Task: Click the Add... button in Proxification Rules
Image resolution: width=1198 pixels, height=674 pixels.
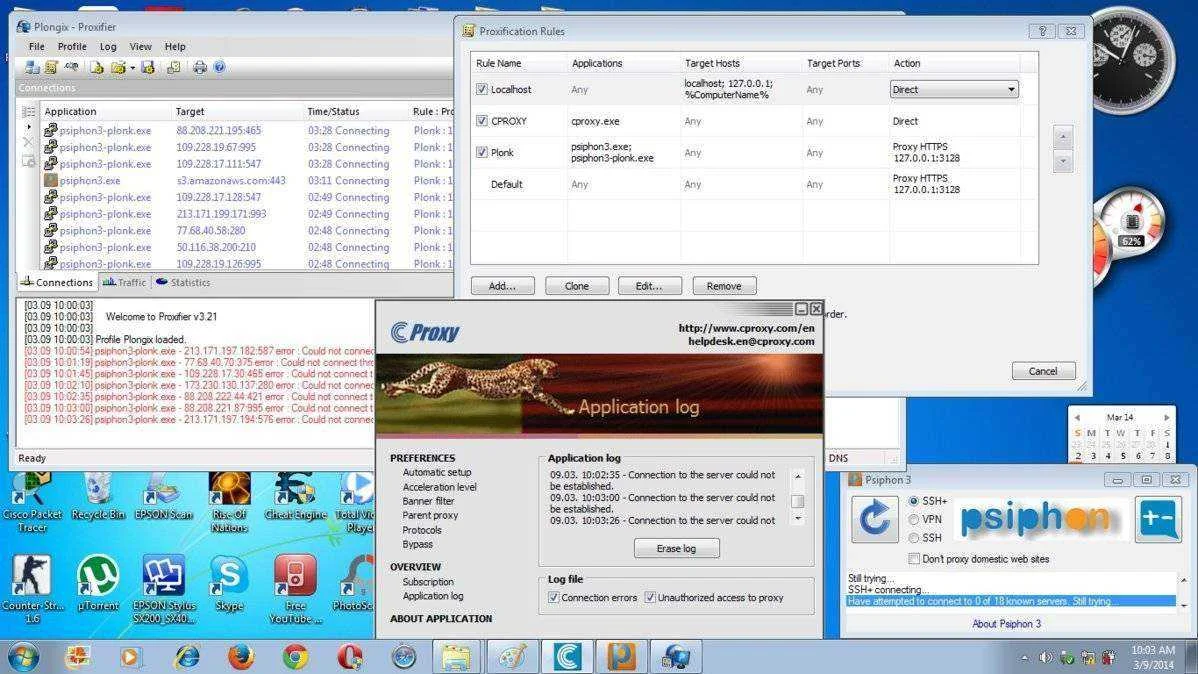Action: [501, 286]
